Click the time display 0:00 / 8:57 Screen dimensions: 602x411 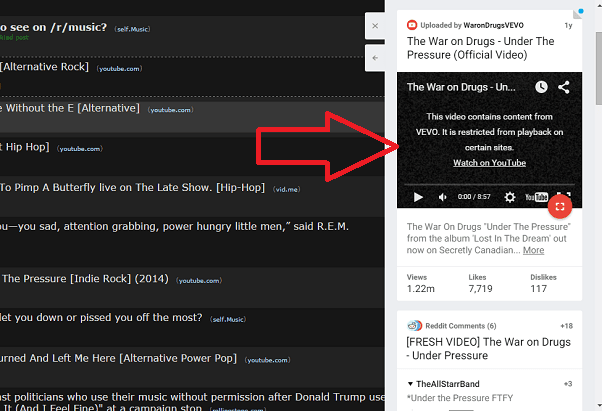tap(474, 197)
